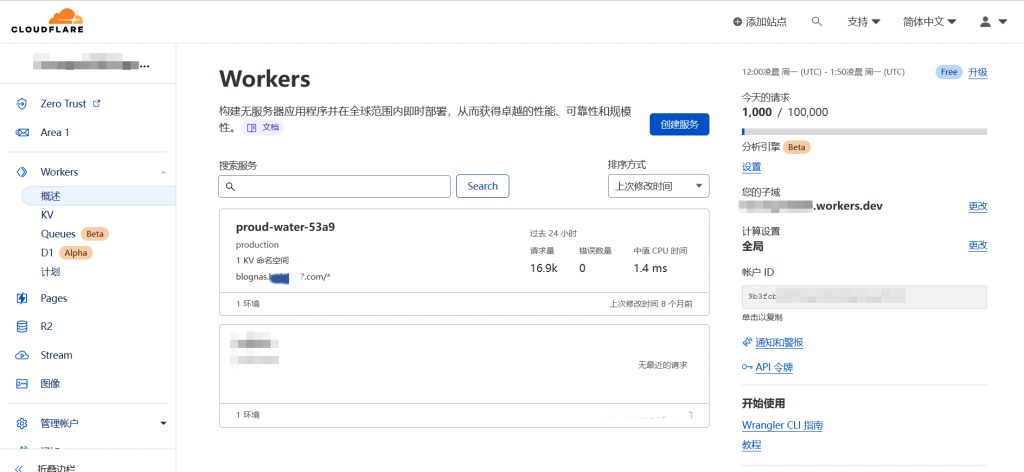Click the 升级 upgrade link

[978, 72]
